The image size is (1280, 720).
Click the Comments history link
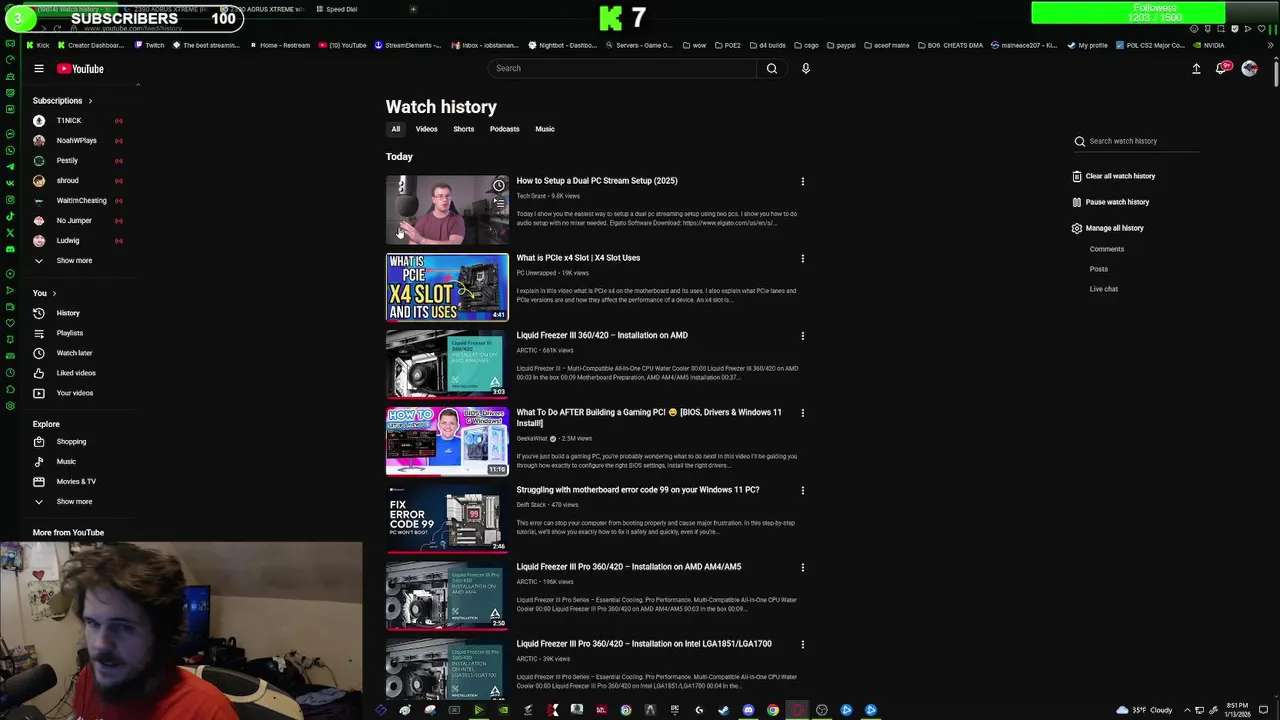pos(1107,249)
